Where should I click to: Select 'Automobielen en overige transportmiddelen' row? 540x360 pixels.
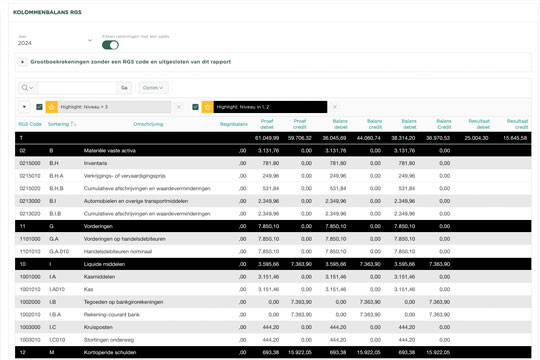click(136, 201)
